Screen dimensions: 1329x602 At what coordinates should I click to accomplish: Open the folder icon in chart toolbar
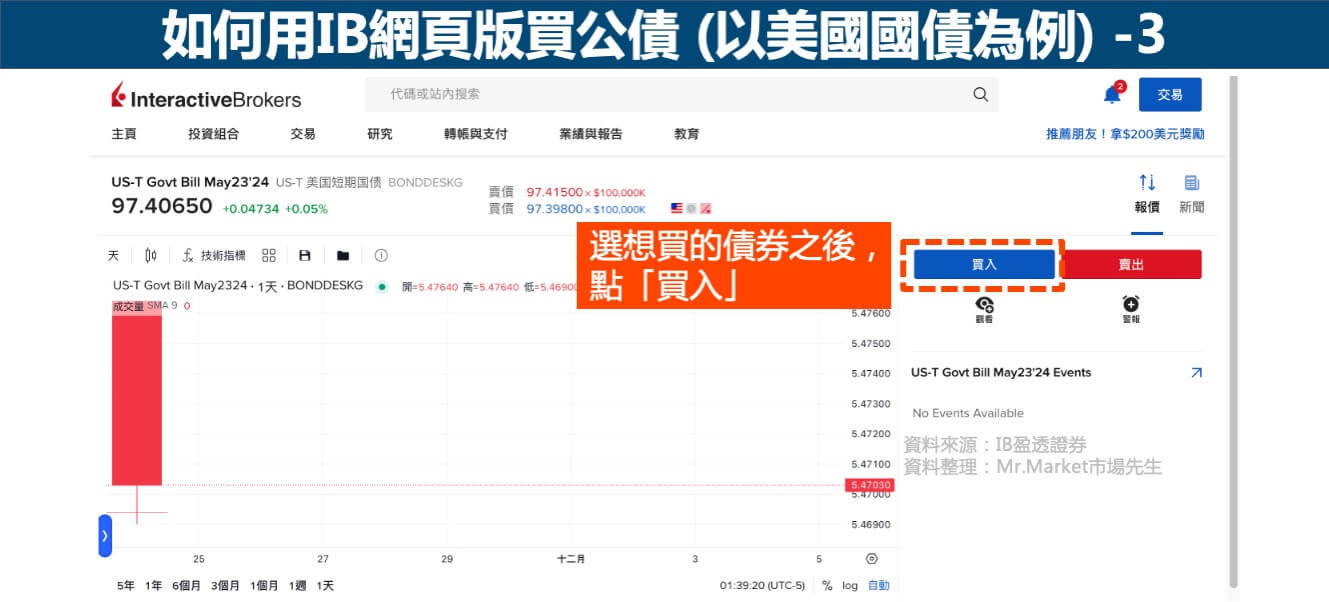tap(343, 255)
